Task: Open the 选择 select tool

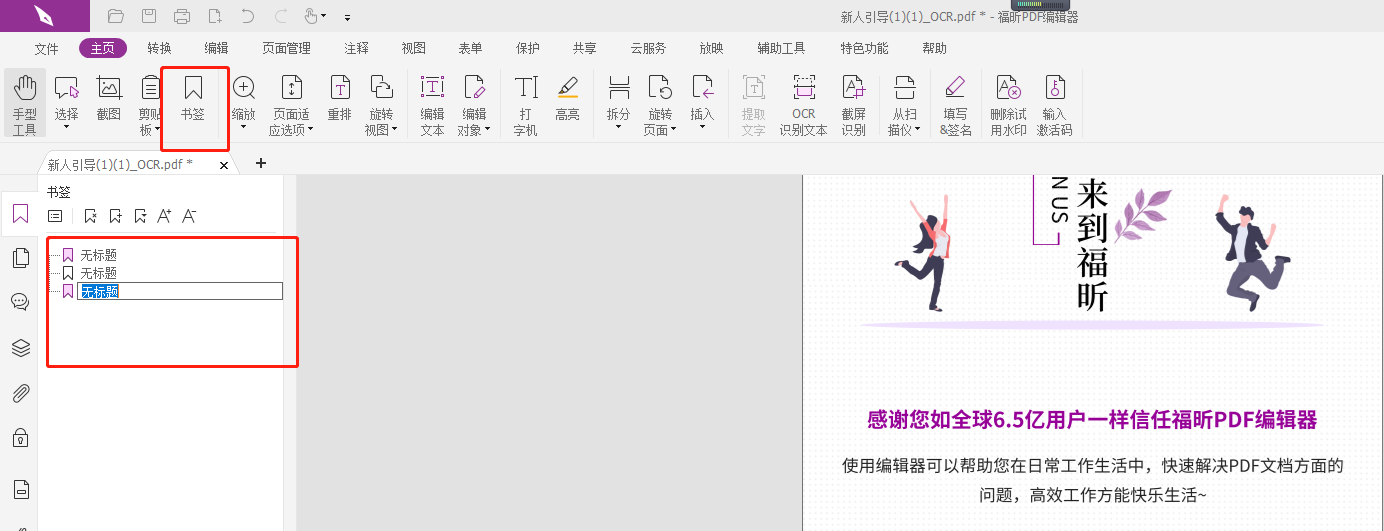Action: (x=67, y=104)
